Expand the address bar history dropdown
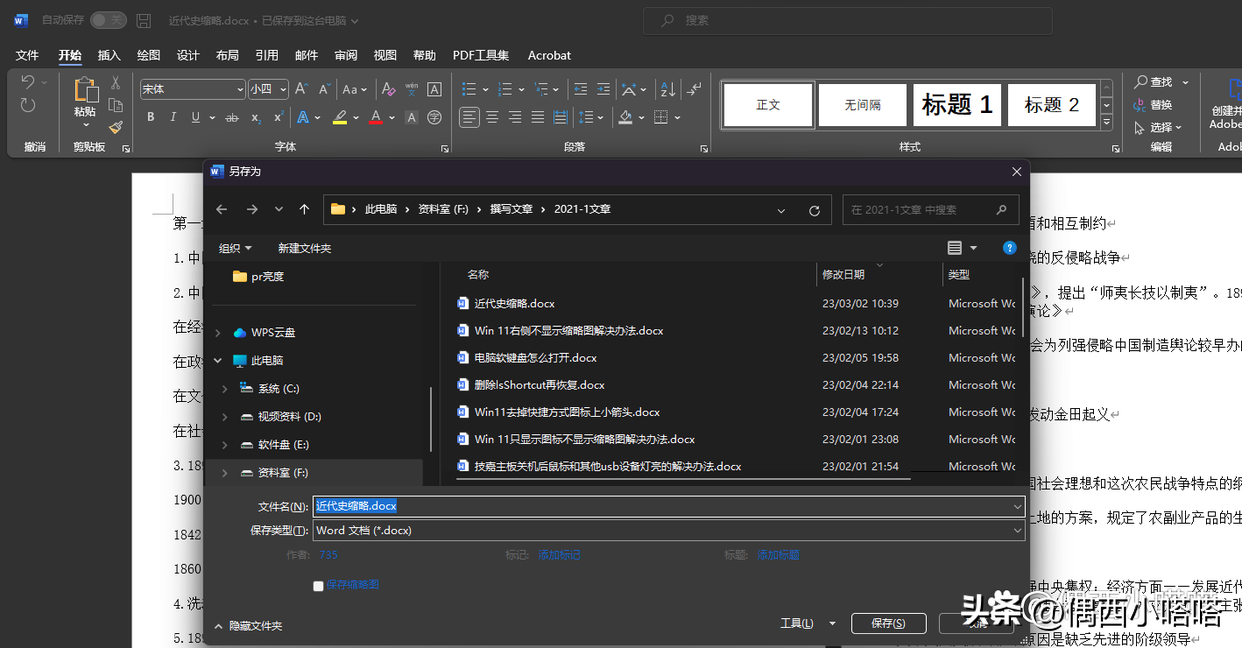1242x648 pixels. tap(781, 210)
